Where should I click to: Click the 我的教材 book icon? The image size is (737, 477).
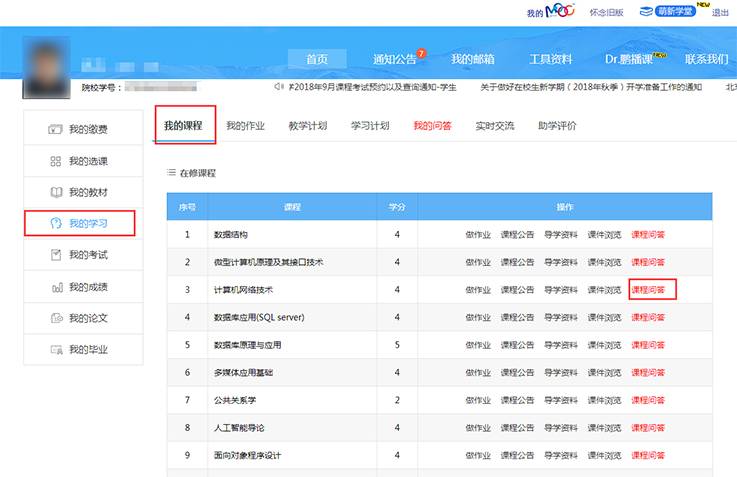point(56,192)
